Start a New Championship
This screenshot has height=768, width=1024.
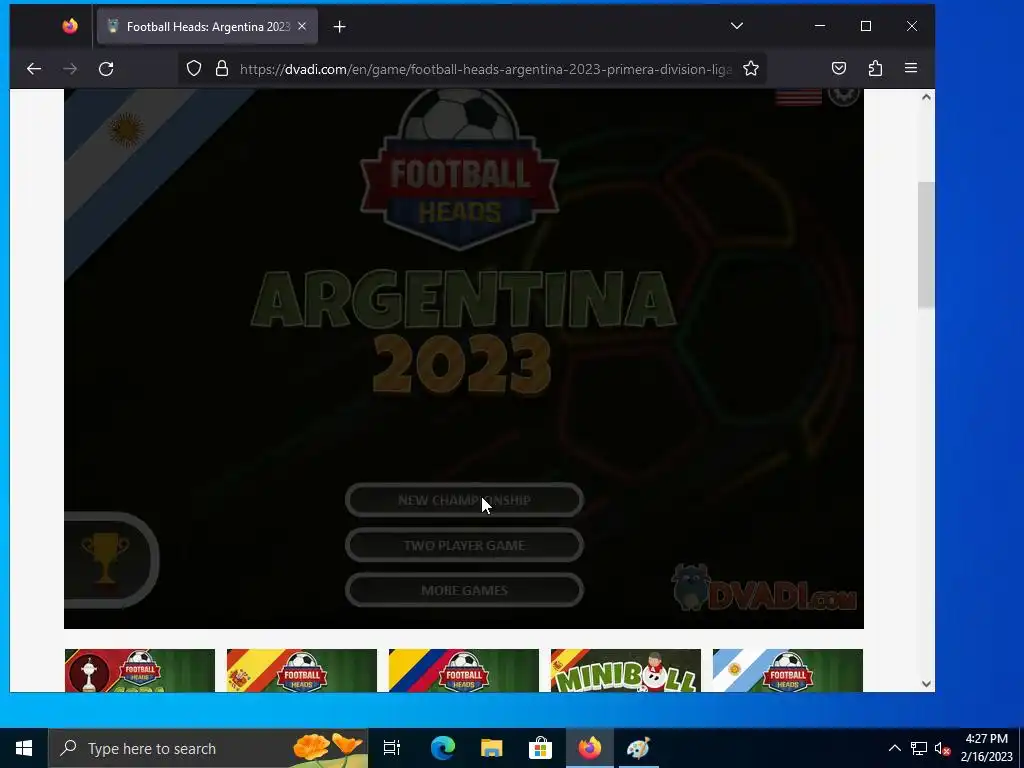[x=464, y=500]
